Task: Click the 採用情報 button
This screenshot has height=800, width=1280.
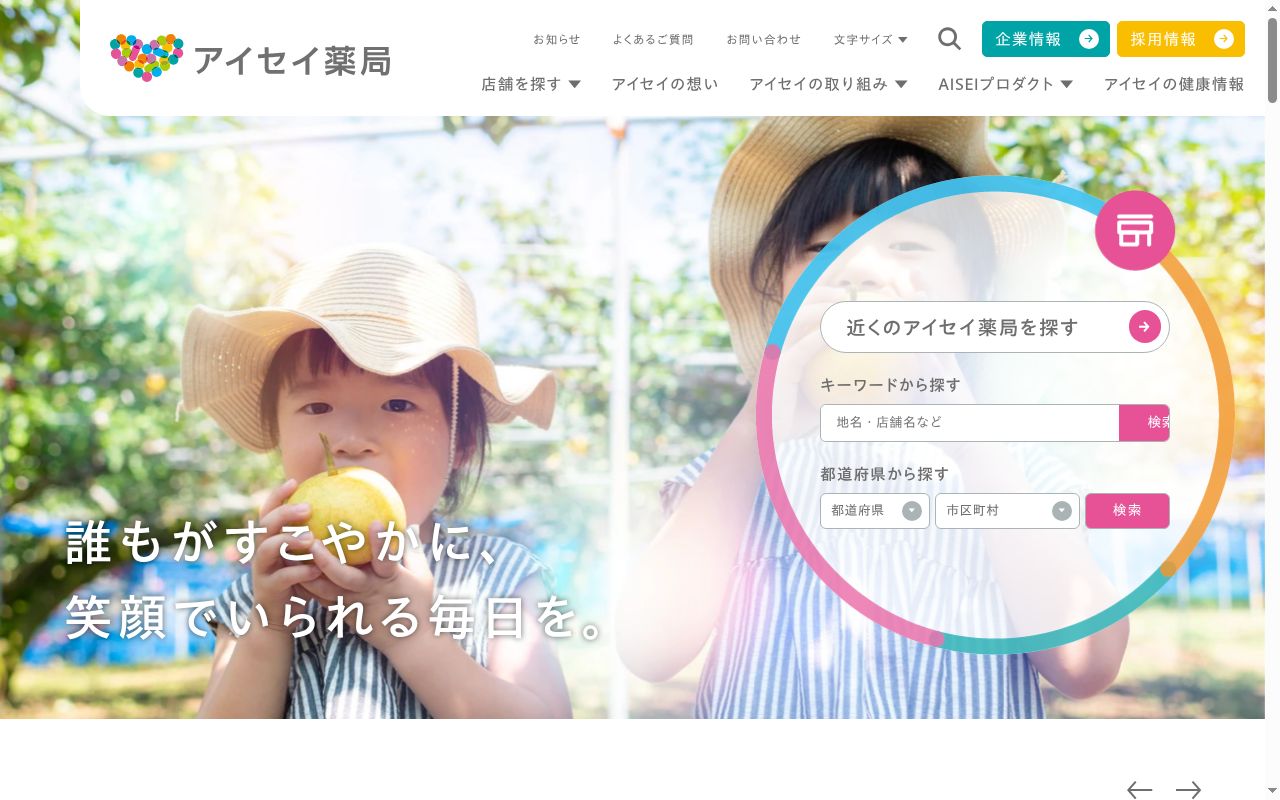Action: (1181, 39)
